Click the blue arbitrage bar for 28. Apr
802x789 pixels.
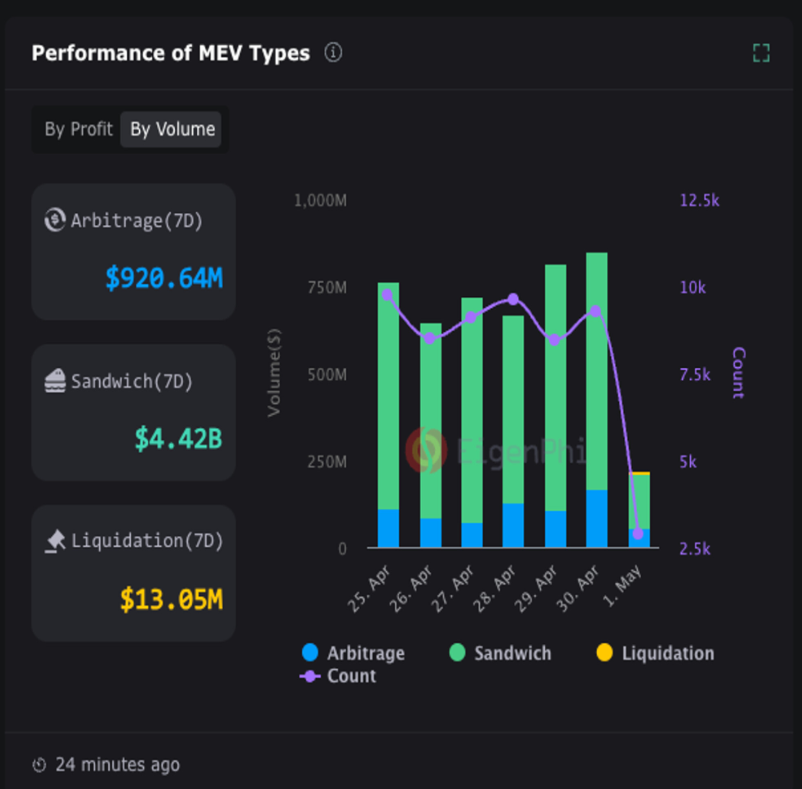513,525
